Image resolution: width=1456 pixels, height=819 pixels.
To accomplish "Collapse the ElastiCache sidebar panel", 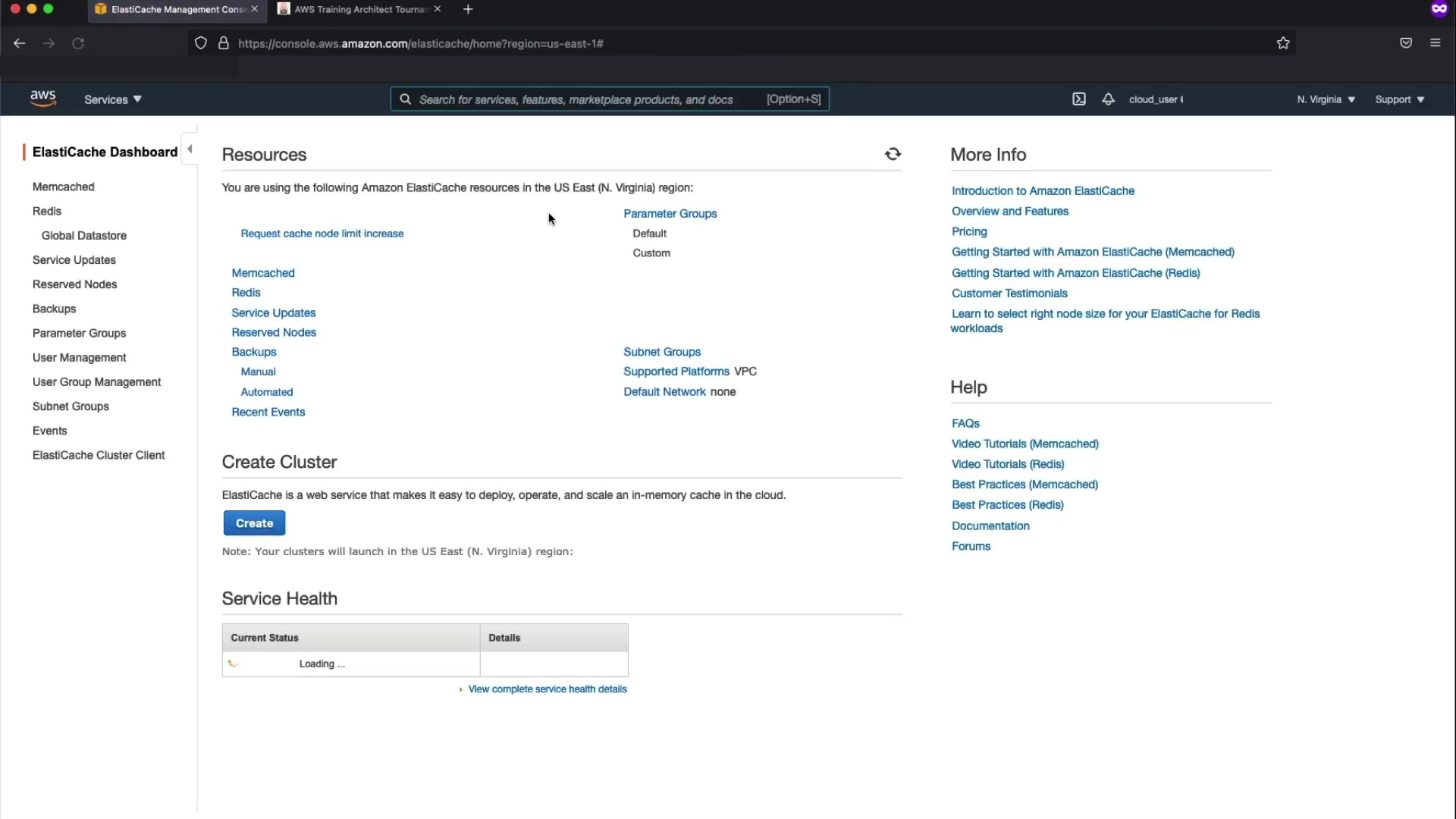I will pyautogui.click(x=190, y=149).
